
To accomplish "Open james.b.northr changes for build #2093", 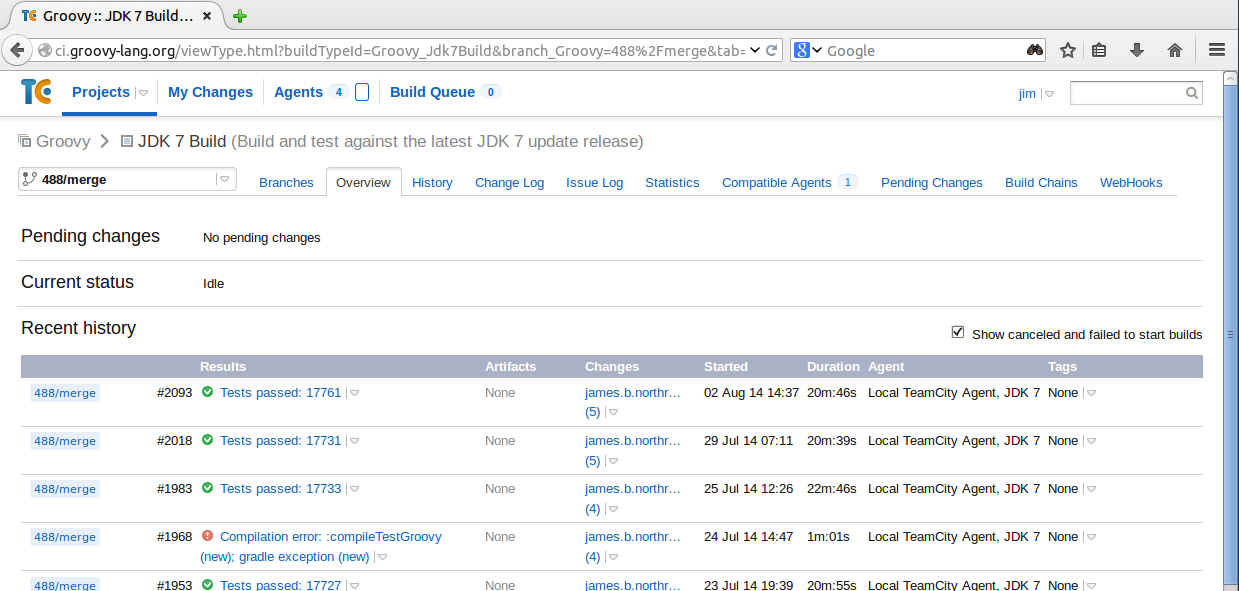I will point(633,392).
